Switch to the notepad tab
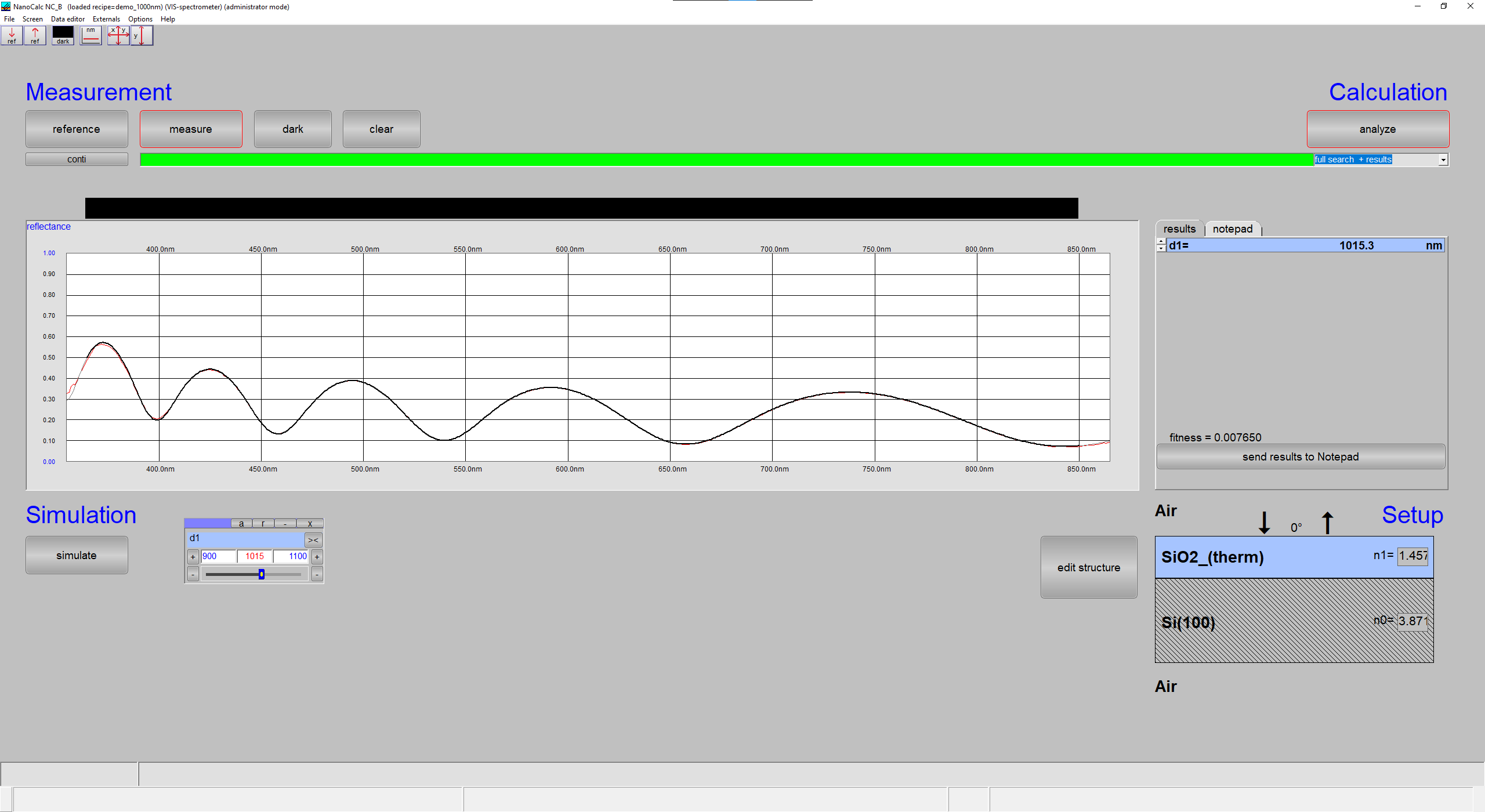Image resolution: width=1485 pixels, height=812 pixels. [x=1232, y=229]
